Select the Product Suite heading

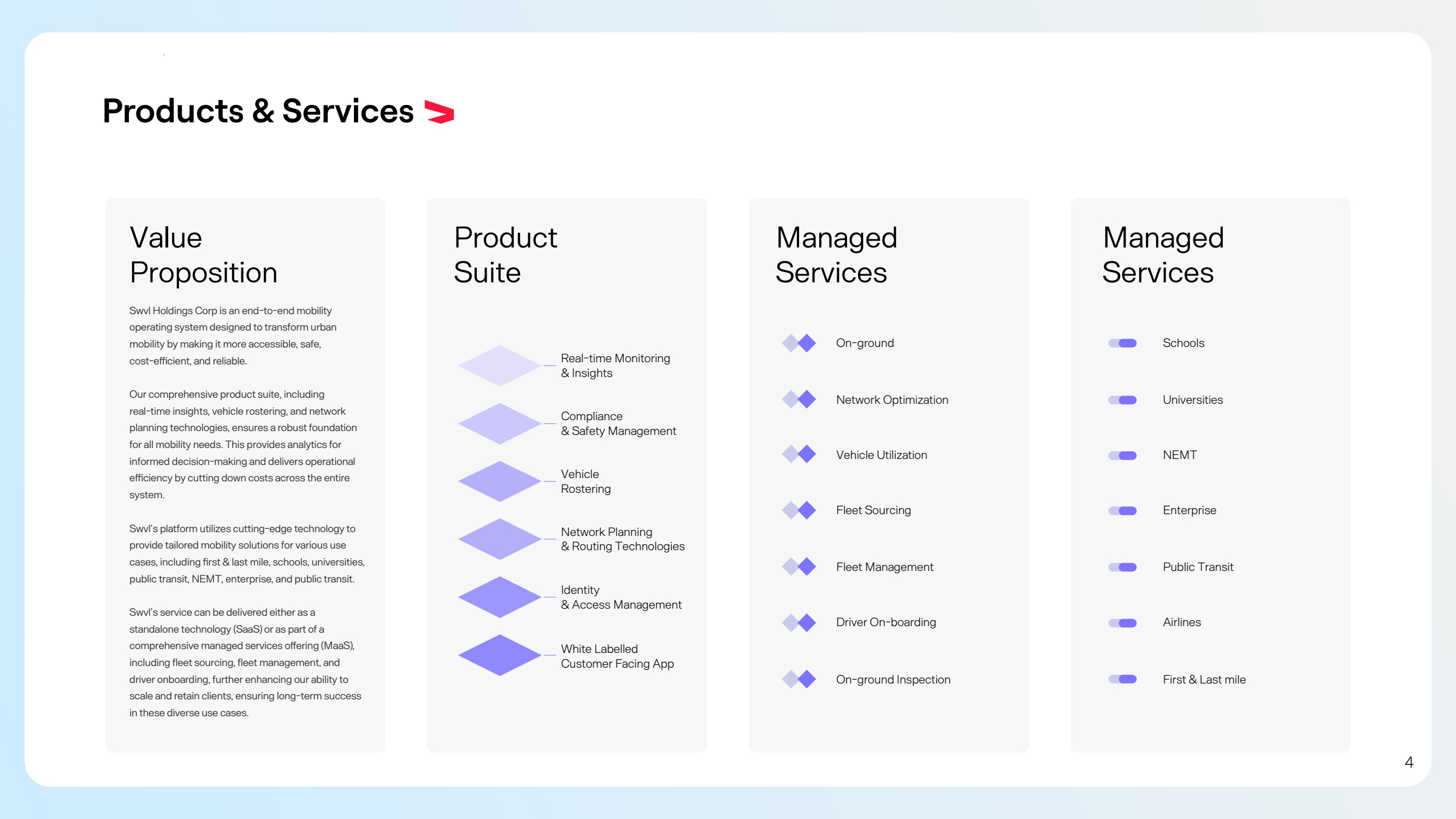(x=505, y=255)
